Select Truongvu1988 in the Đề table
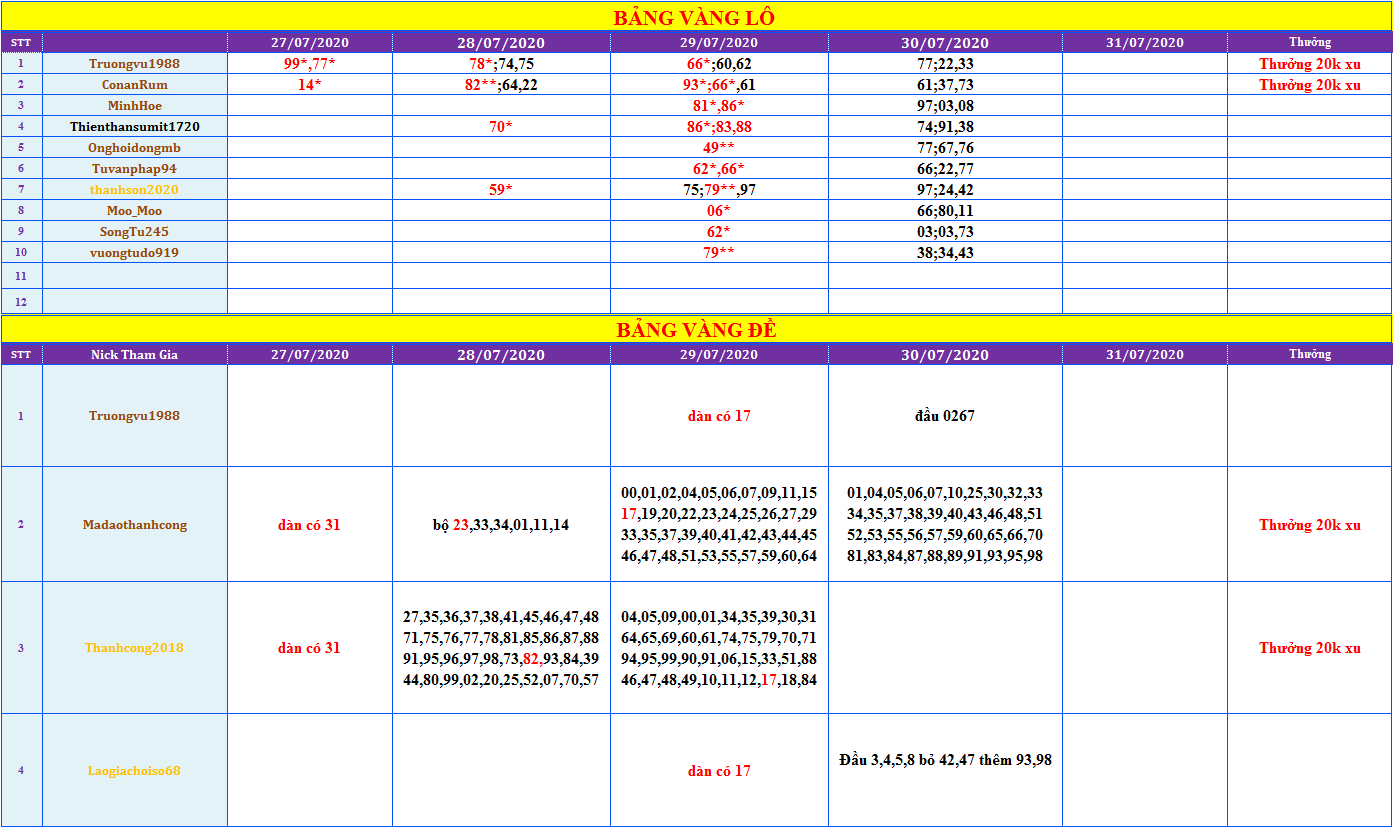 (134, 415)
